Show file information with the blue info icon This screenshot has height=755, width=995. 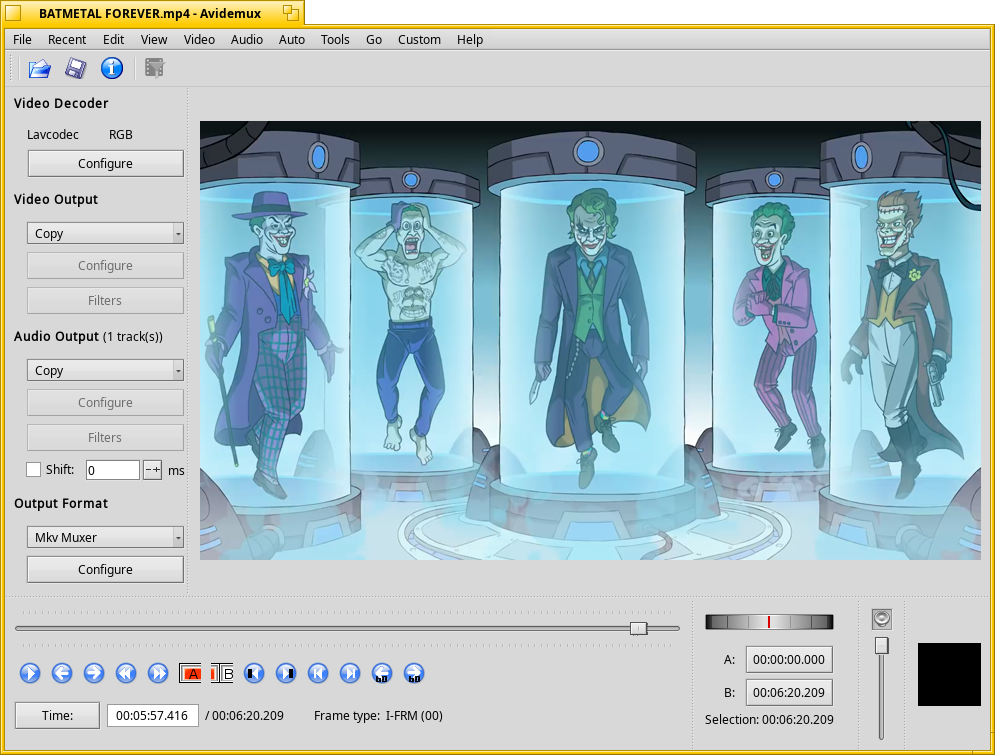pos(112,69)
